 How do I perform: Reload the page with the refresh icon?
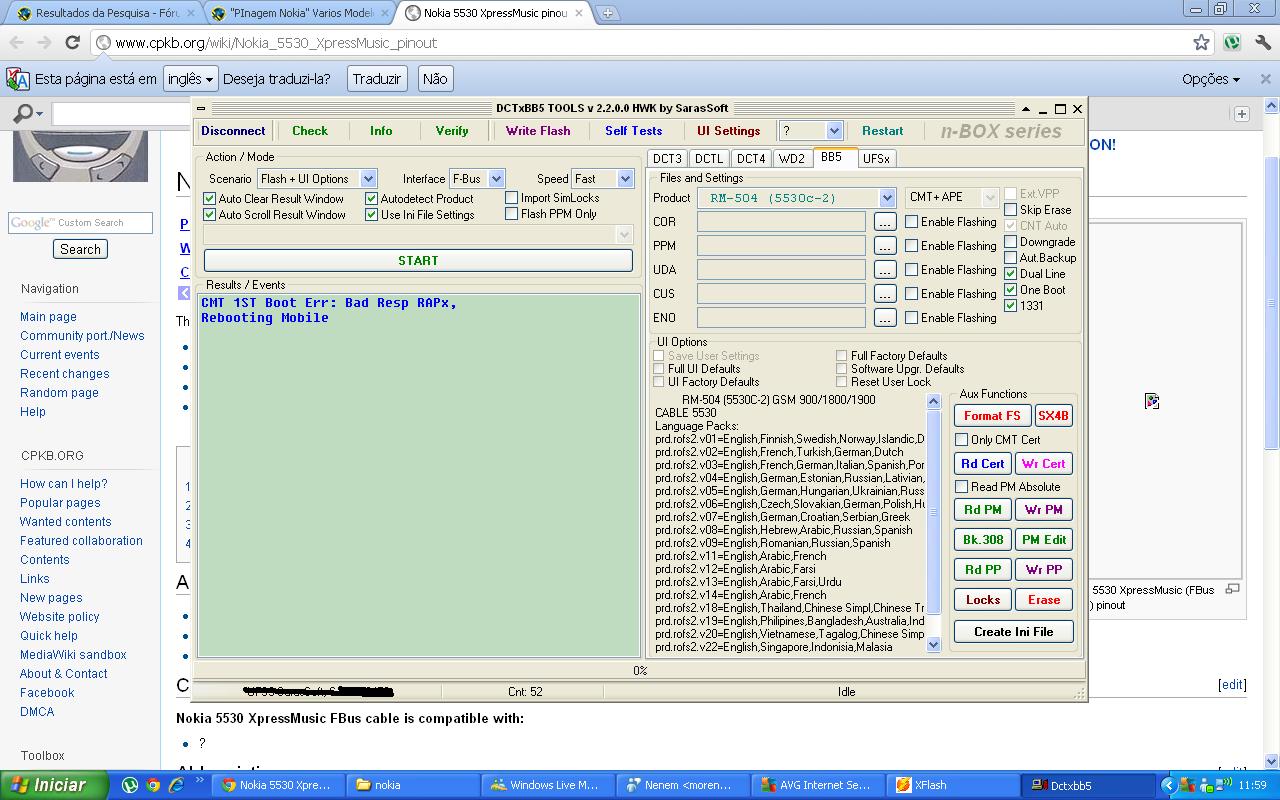tap(72, 42)
